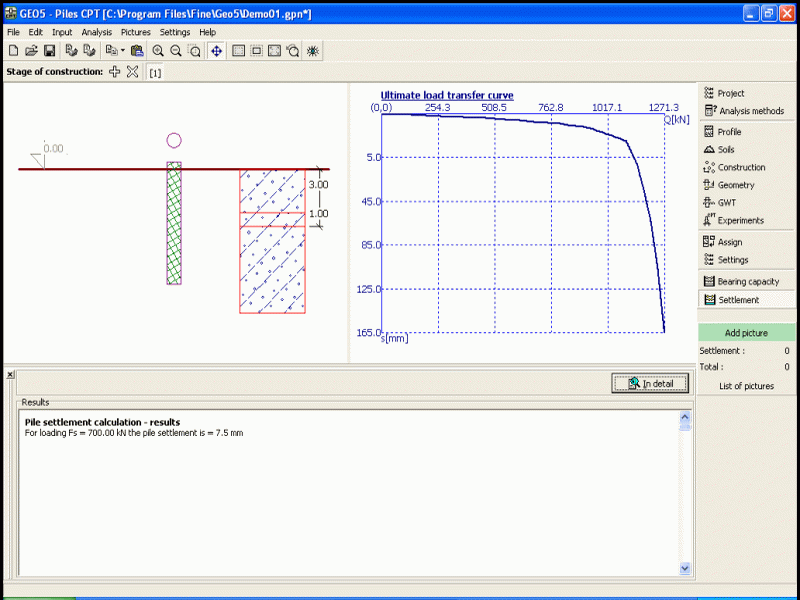
Task: Open the Pictures menu
Action: (136, 32)
